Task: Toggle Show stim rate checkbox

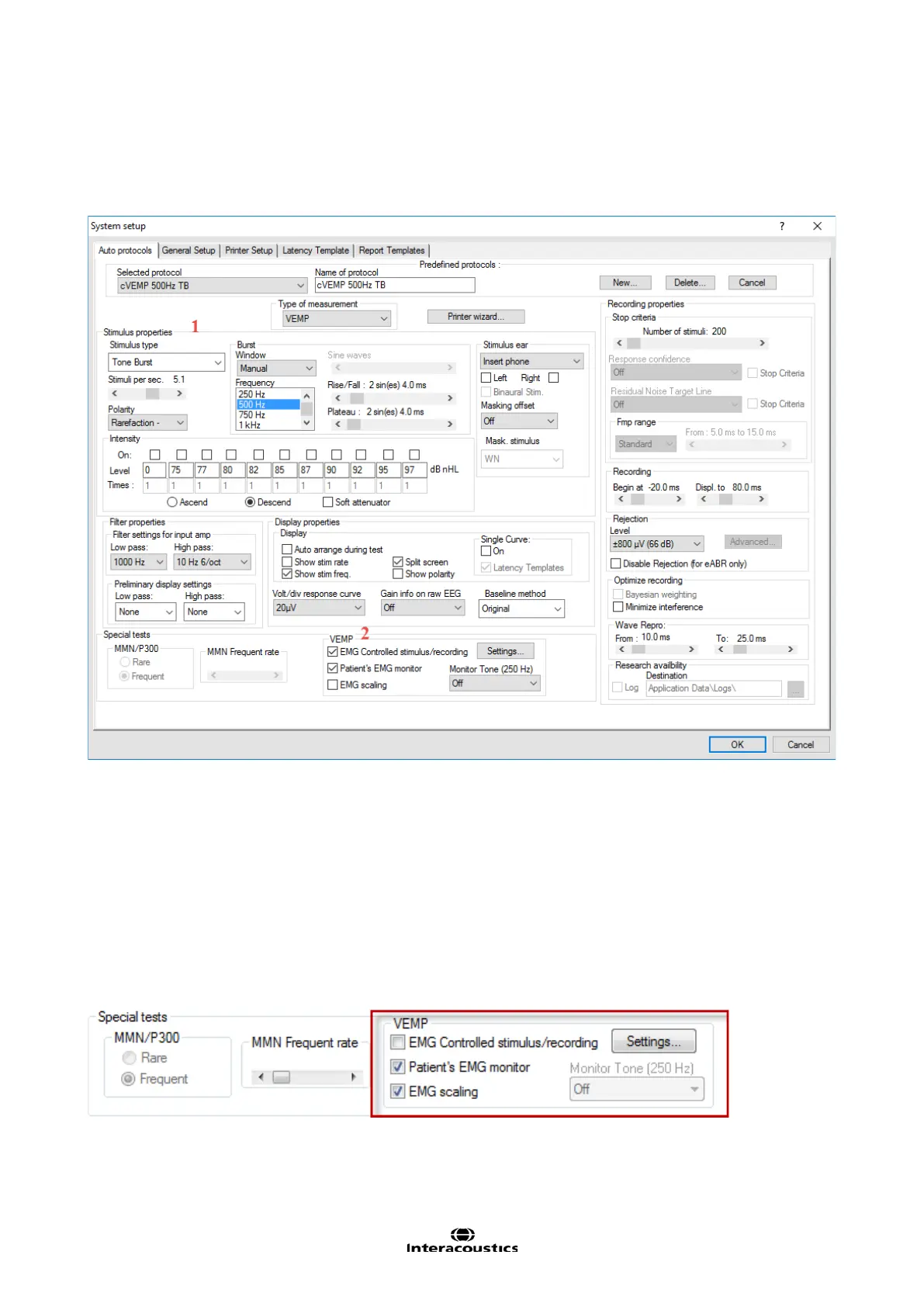Action: [287, 562]
